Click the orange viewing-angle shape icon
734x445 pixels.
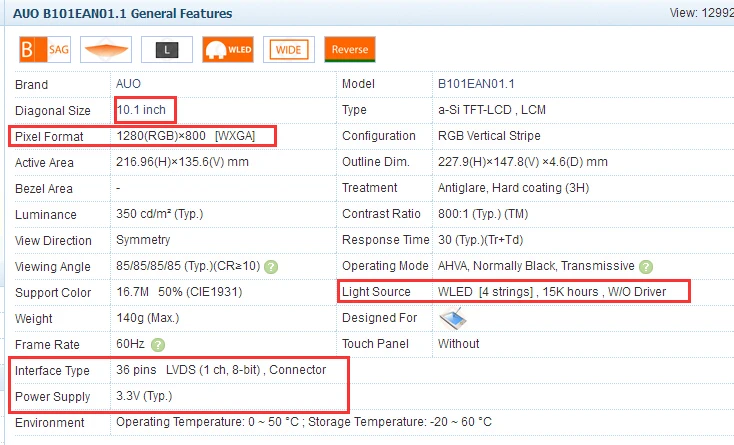(106, 49)
